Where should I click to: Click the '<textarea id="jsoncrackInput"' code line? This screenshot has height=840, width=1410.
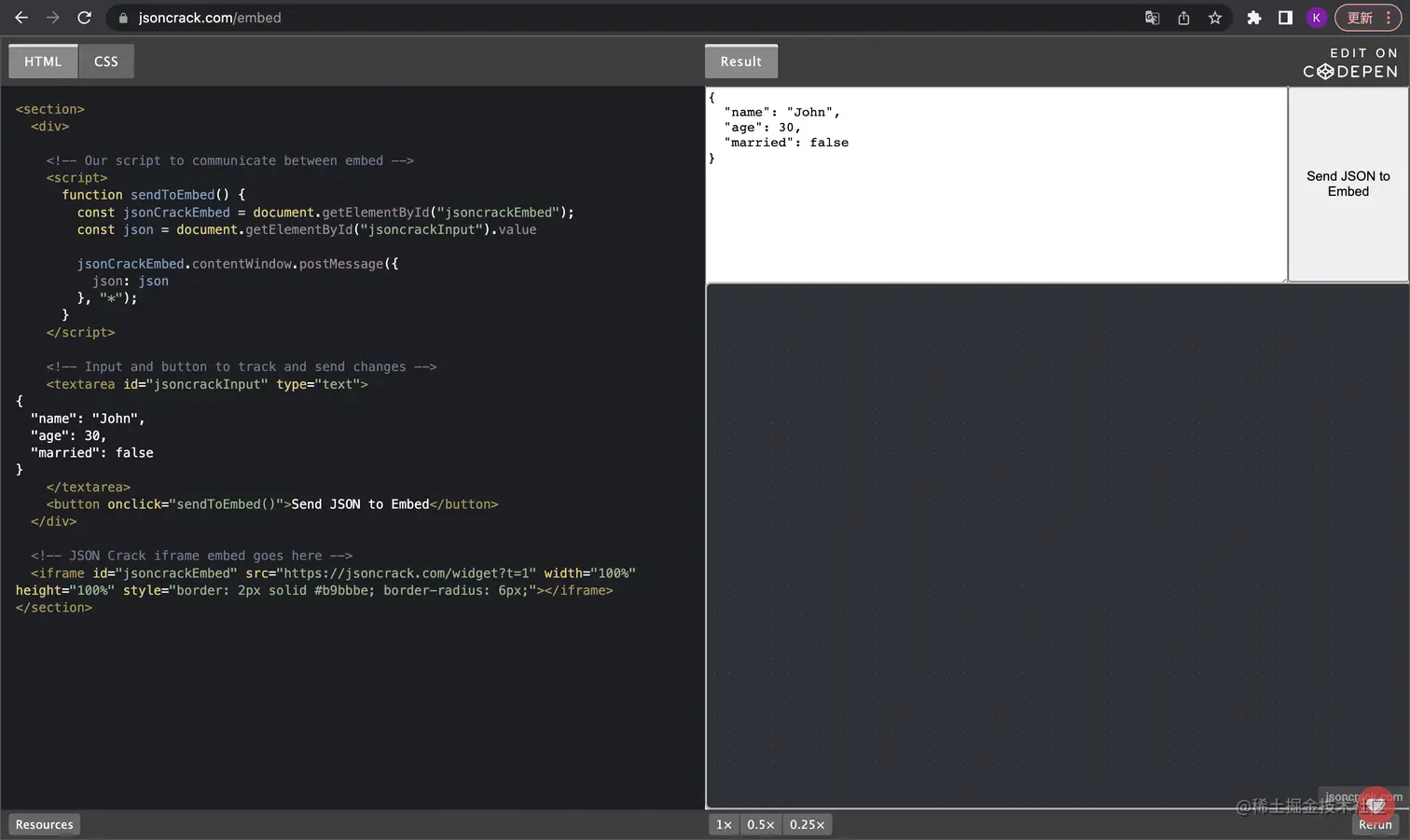207,384
